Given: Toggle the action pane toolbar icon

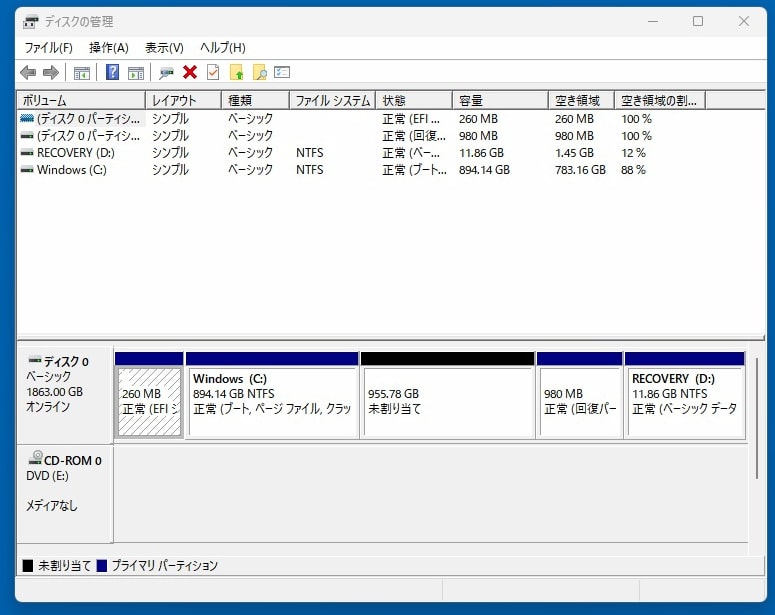Looking at the screenshot, I should tap(136, 72).
